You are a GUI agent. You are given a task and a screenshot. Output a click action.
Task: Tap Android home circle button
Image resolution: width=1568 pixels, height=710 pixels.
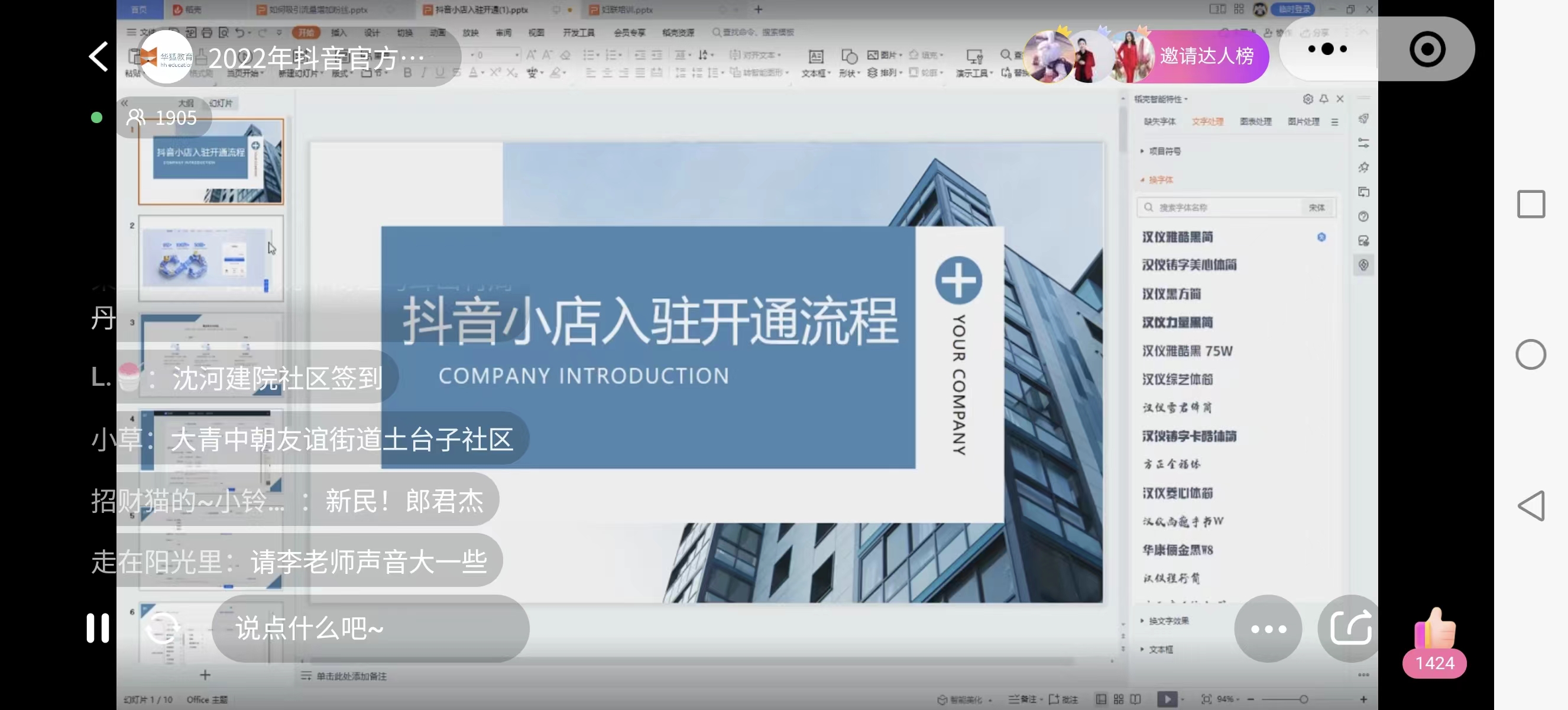pos(1530,354)
